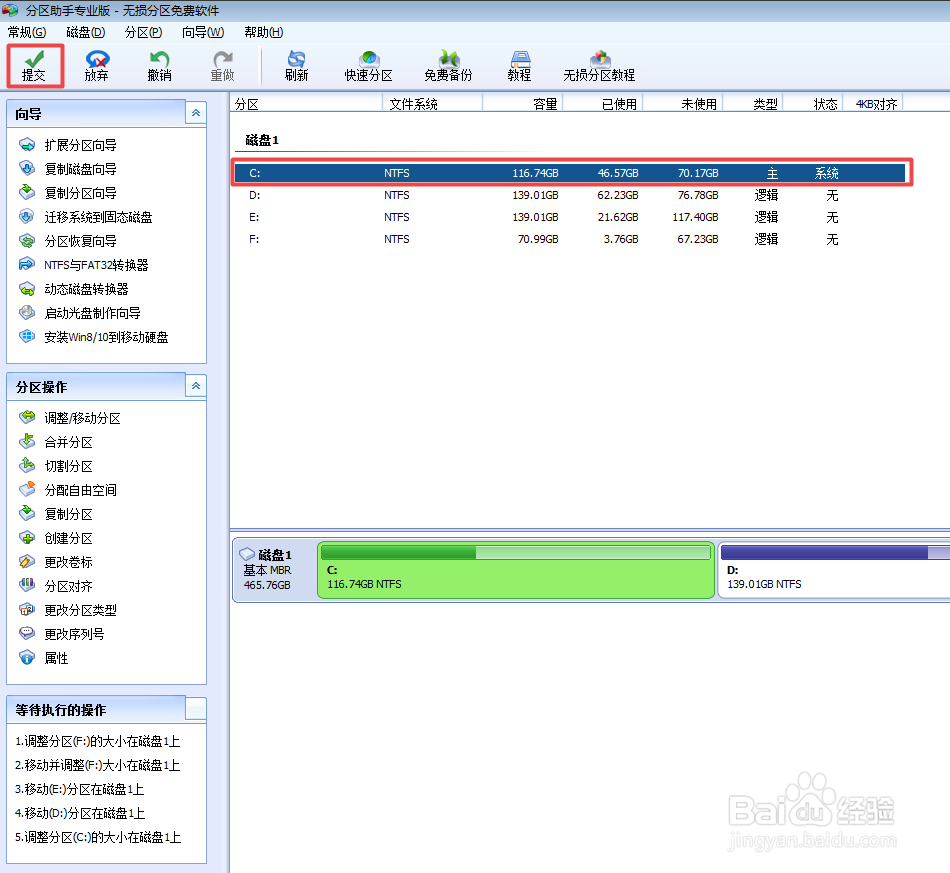Open the 常规(G) menu

27,32
